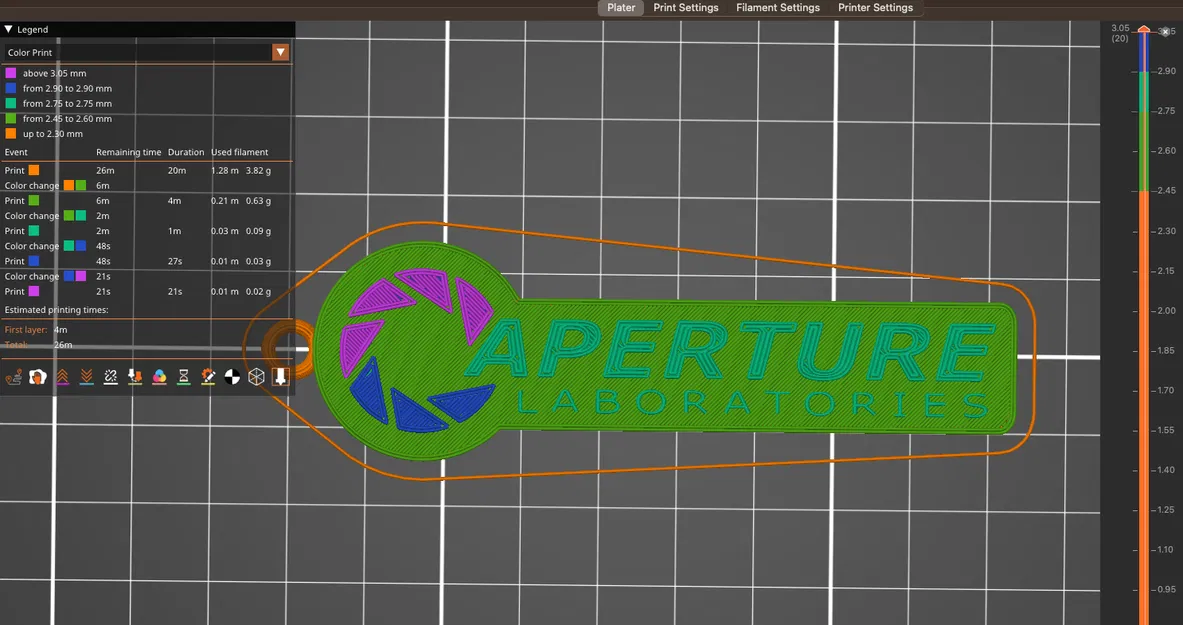Delete color change marker at 3.05 height
Viewport: 1183px width, 625px height.
[1166, 32]
